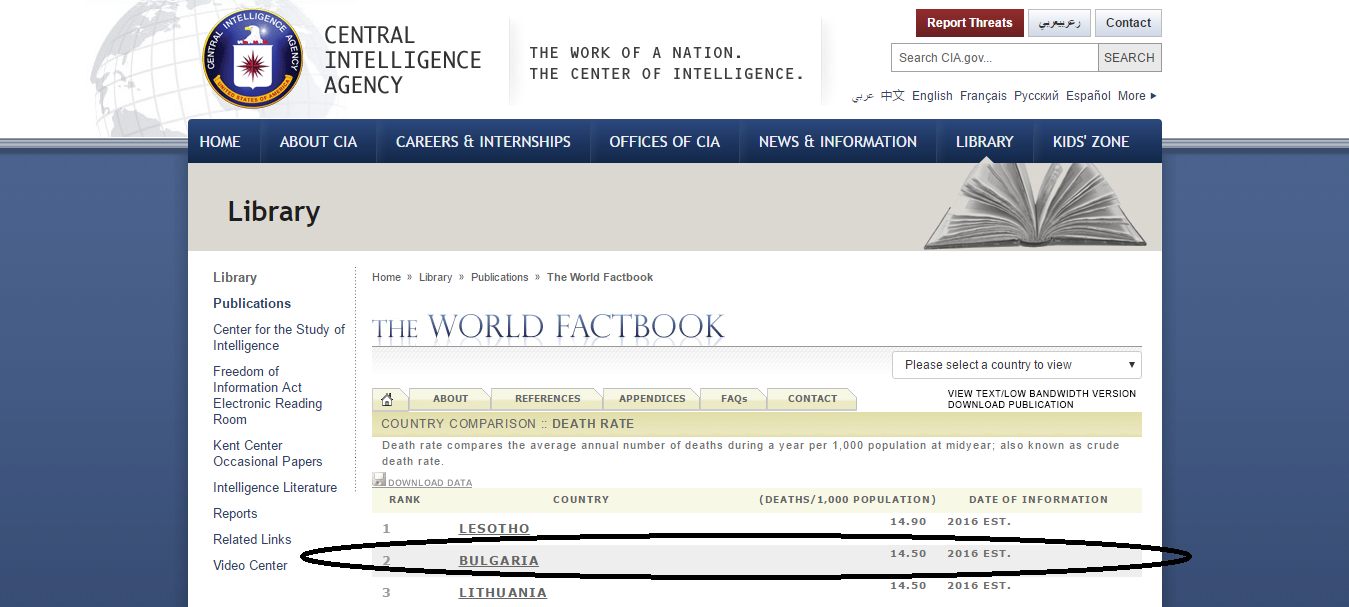The width and height of the screenshot is (1349, 607).
Task: Click the CIA seal logo
Action: 251,59
